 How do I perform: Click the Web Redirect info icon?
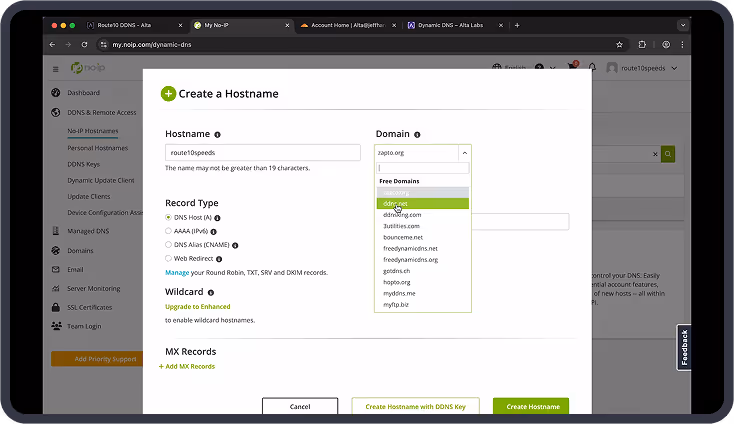[x=219, y=259]
